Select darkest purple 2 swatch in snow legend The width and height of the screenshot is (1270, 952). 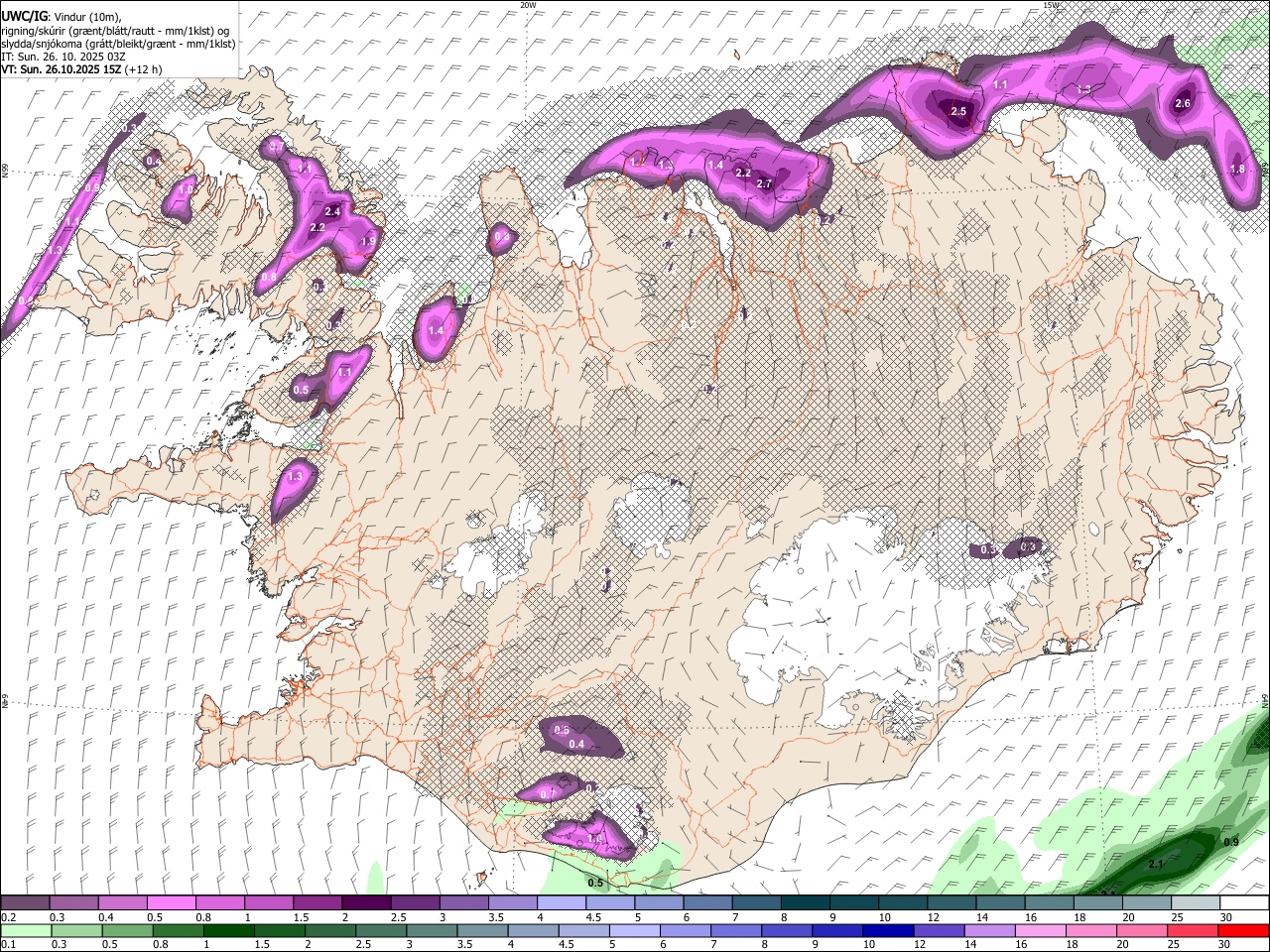pyautogui.click(x=365, y=902)
